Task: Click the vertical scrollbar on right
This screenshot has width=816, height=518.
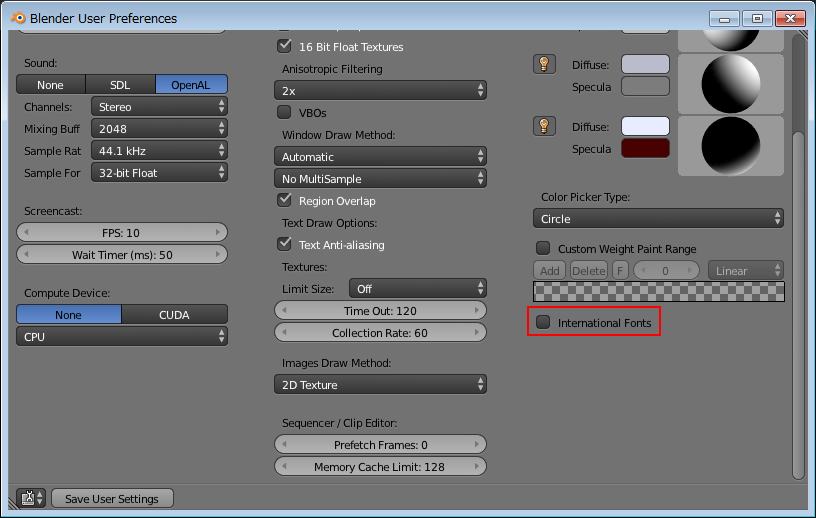Action: pos(798,305)
